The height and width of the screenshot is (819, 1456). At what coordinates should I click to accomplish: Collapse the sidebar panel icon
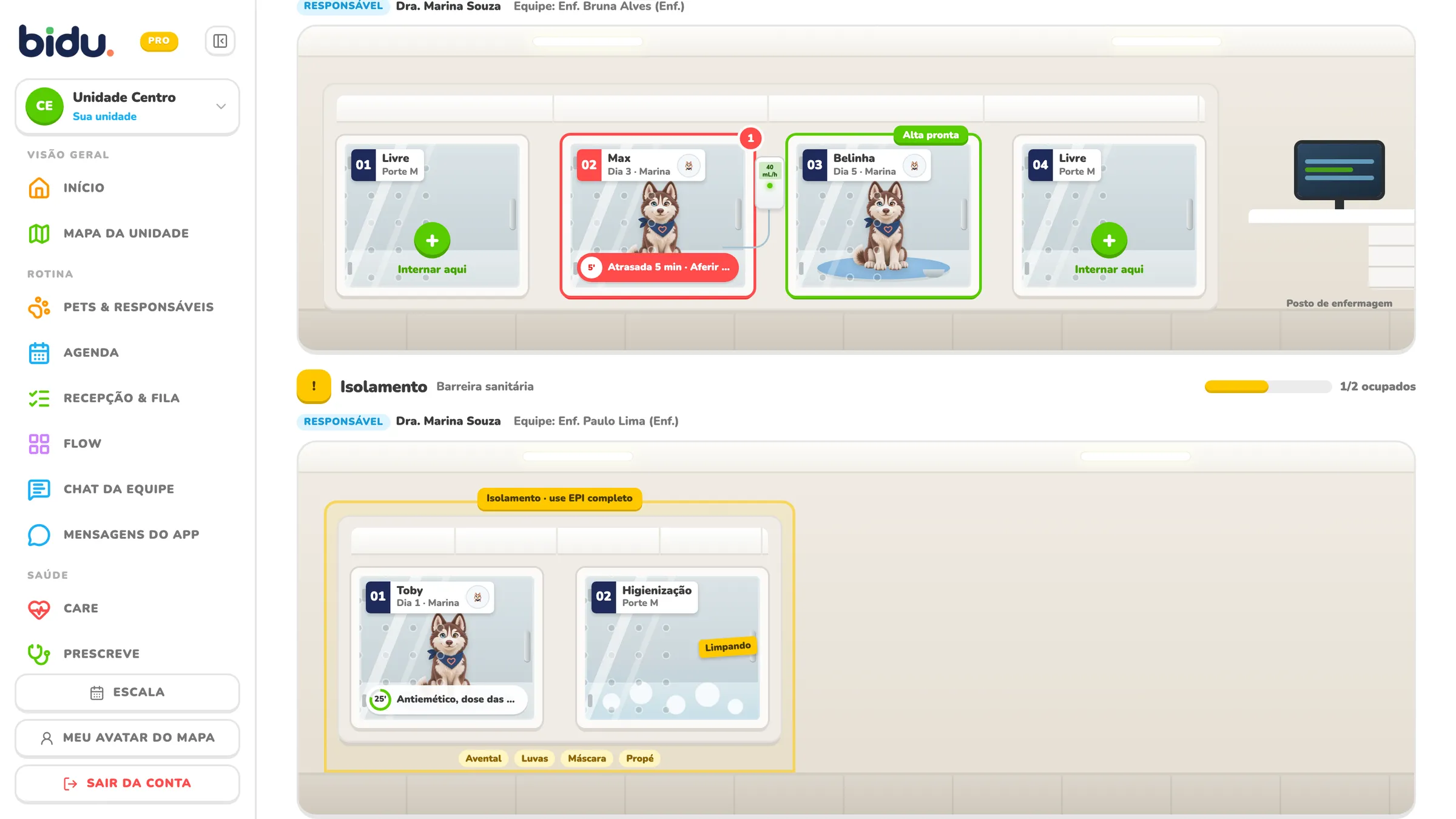pyautogui.click(x=220, y=41)
